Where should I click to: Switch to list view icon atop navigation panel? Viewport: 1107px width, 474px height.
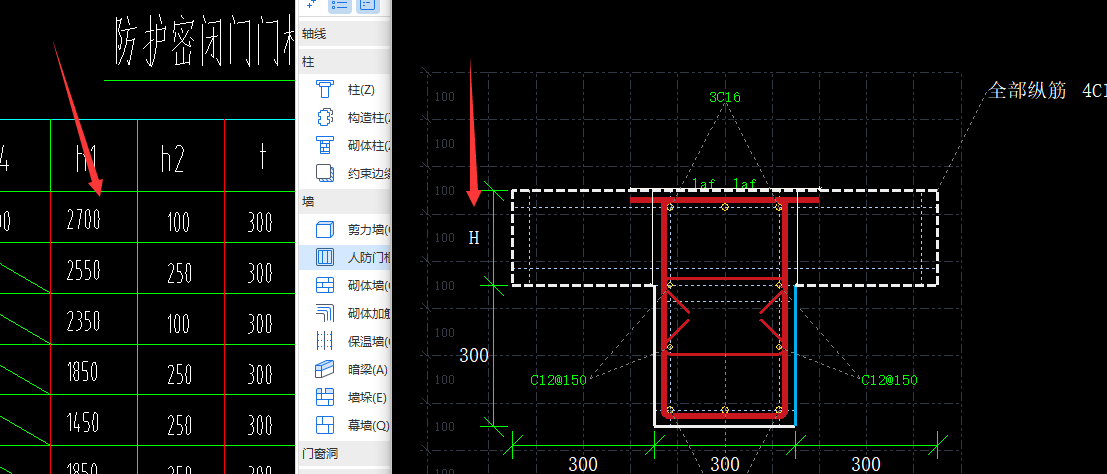click(340, 5)
